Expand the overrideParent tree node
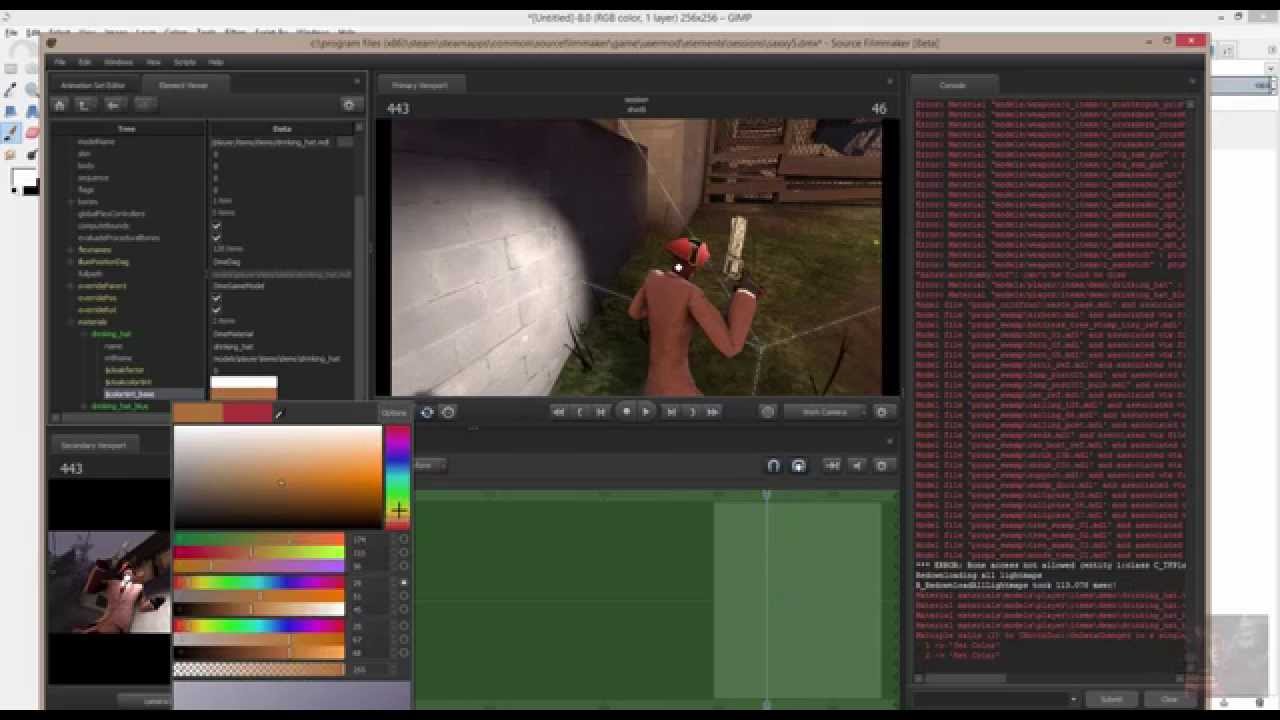The height and width of the screenshot is (720, 1280). coord(71,286)
